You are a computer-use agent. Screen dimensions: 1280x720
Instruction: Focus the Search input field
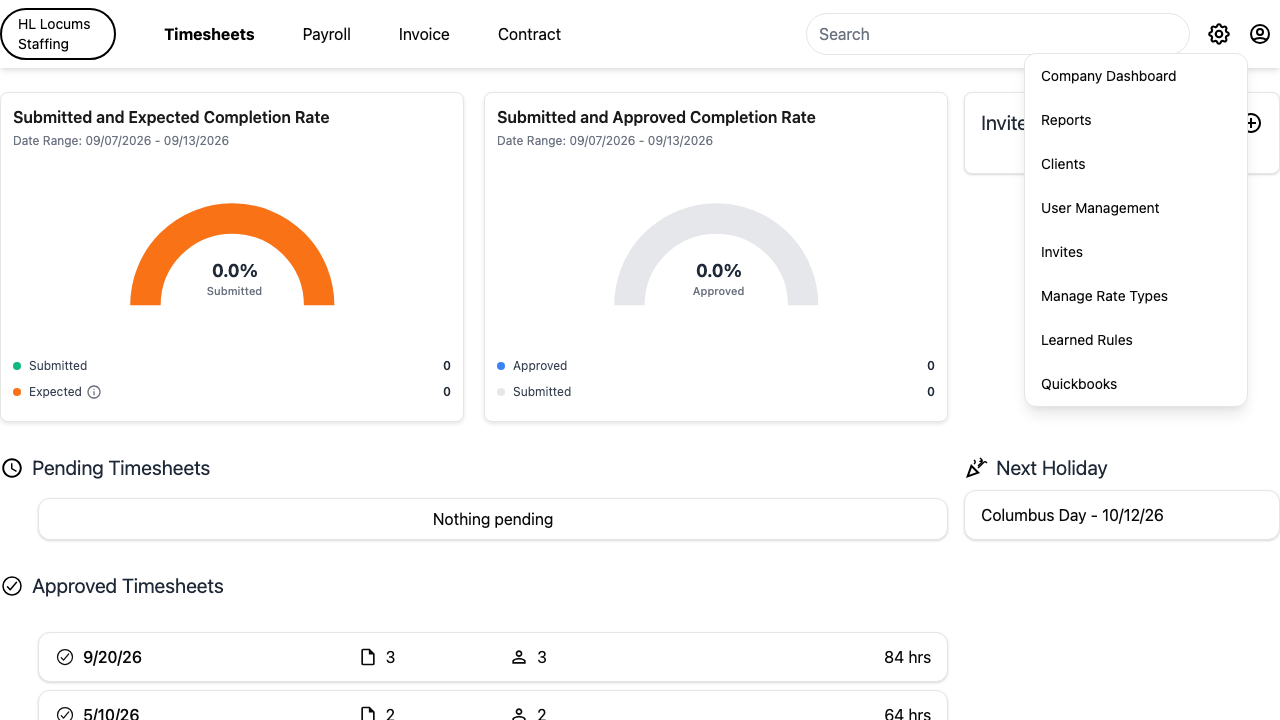coord(998,34)
